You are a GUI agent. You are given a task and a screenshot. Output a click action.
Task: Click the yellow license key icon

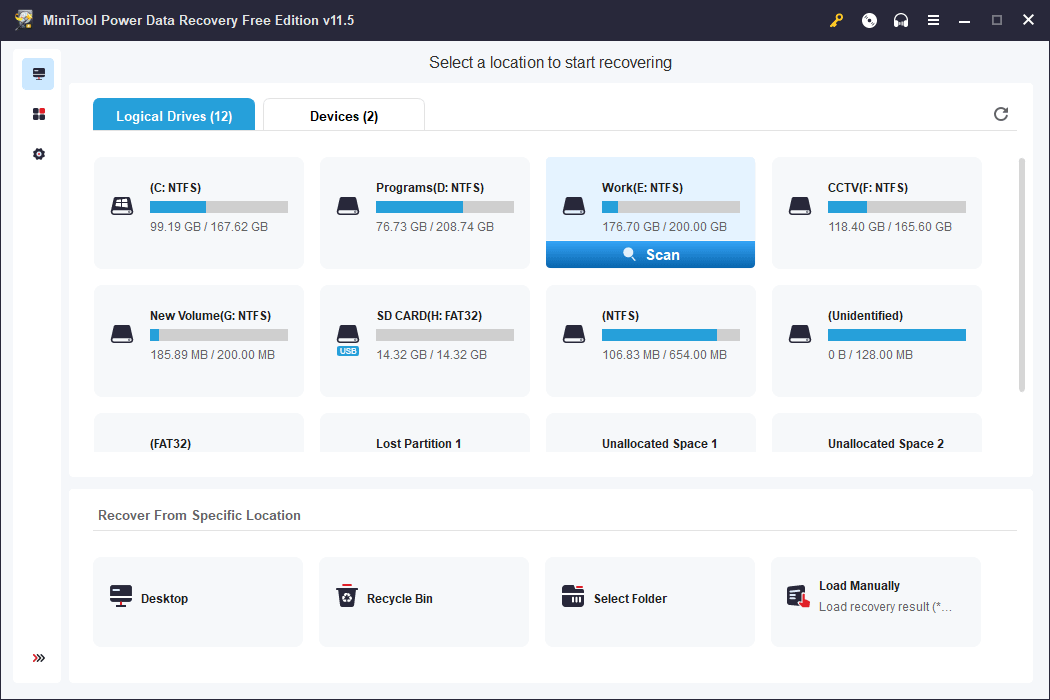(836, 20)
